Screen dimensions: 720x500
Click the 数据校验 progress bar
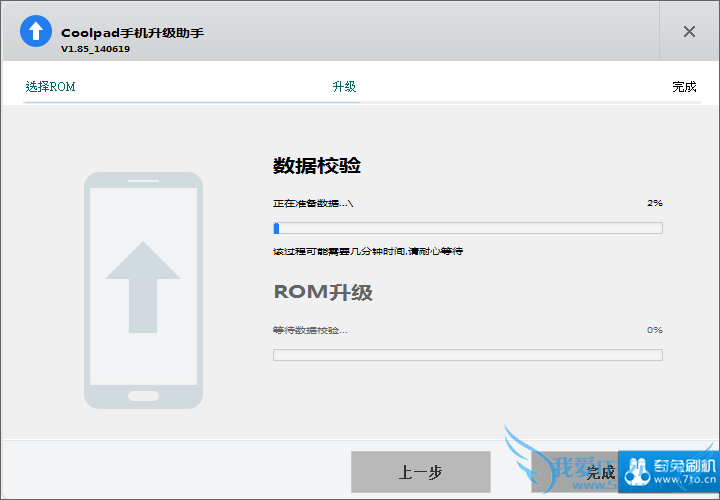pyautogui.click(x=467, y=228)
